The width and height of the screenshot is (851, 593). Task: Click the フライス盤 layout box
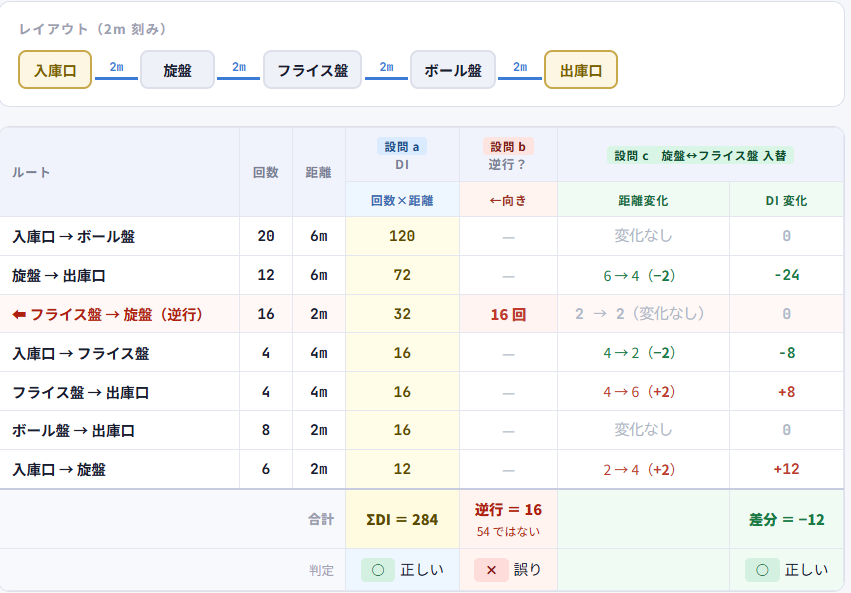click(312, 70)
